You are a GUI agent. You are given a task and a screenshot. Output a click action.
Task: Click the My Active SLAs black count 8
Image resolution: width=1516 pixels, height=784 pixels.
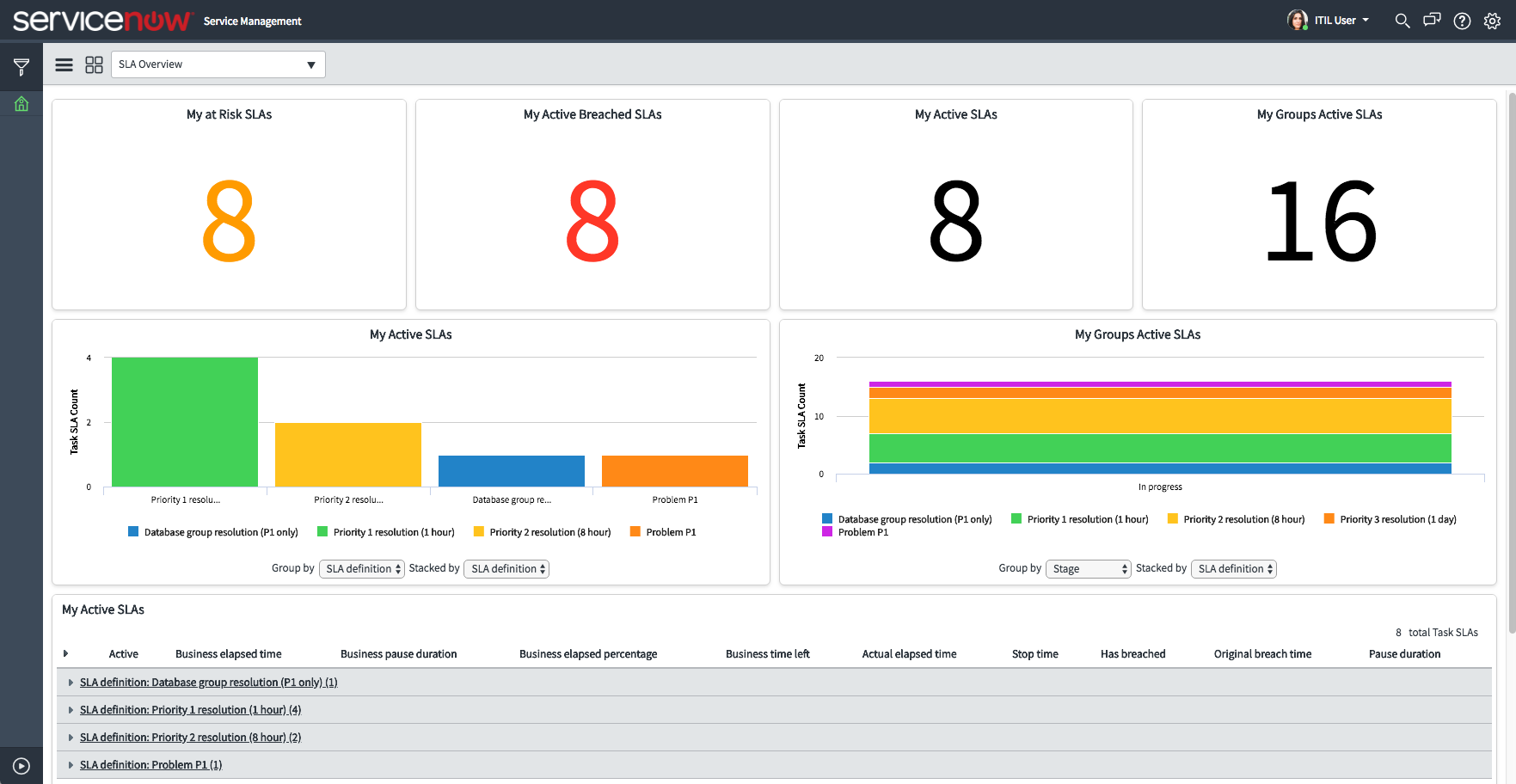[x=955, y=220]
